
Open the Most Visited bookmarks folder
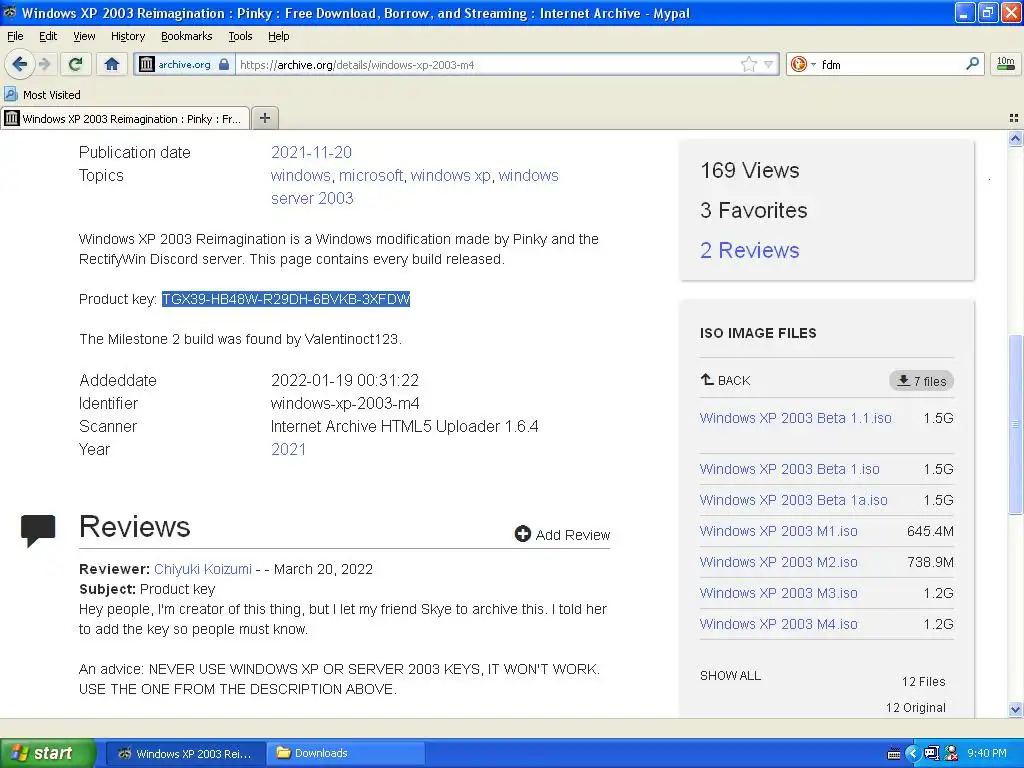coord(42,95)
